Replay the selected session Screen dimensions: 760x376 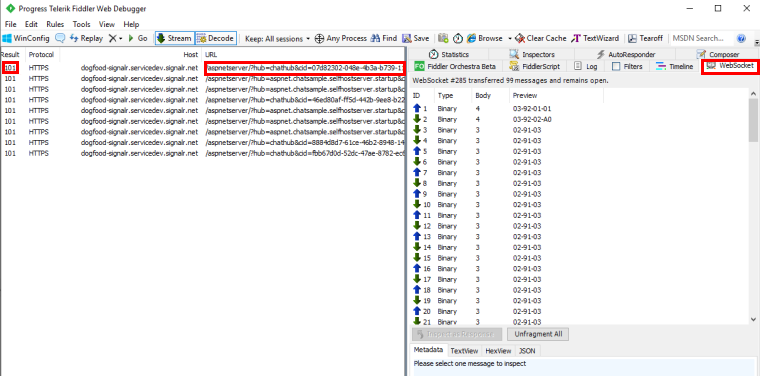(x=87, y=38)
